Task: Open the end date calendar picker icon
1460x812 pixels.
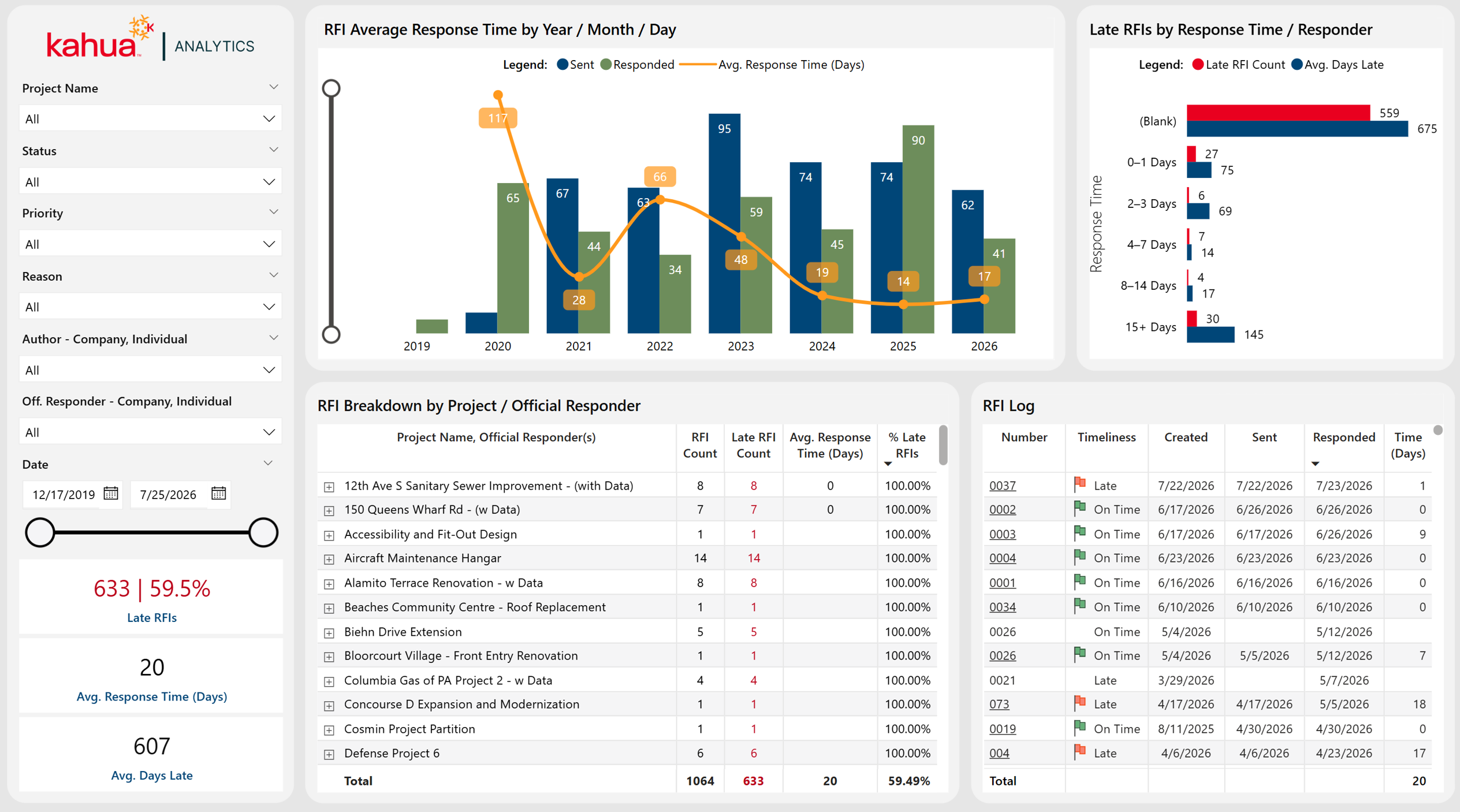Action: coord(218,493)
